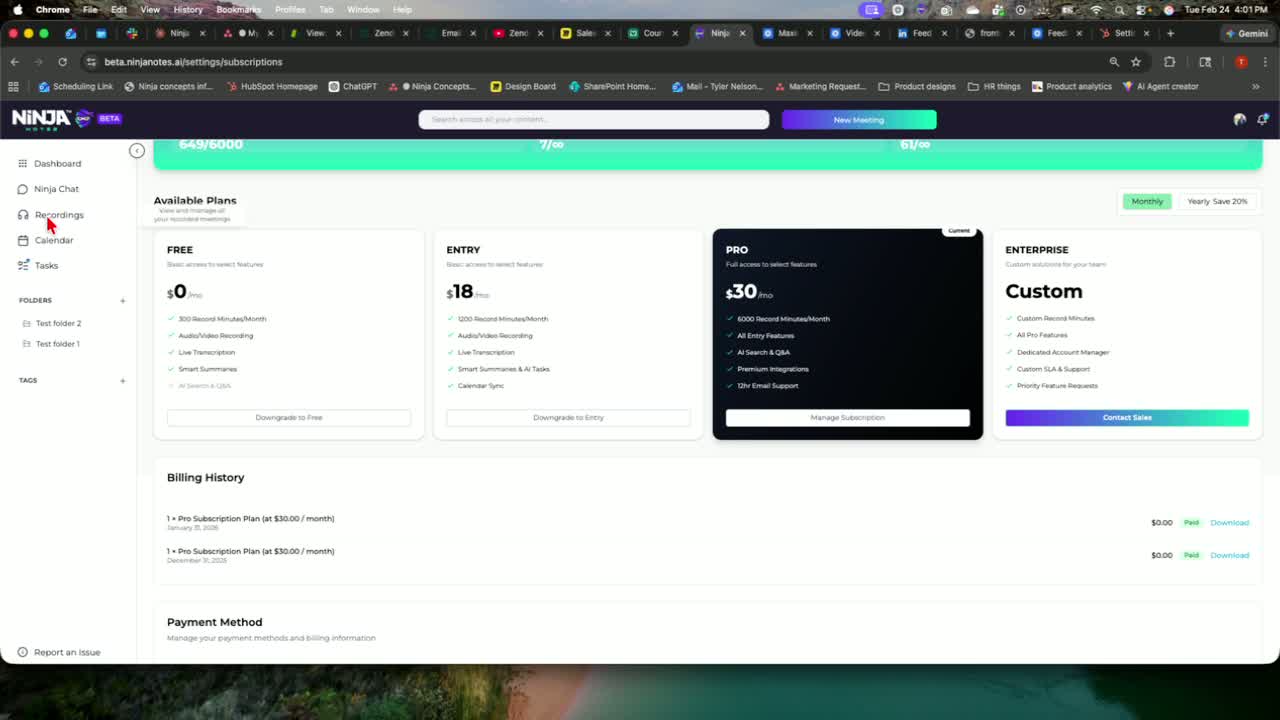Open a new browser tab
1280x720 pixels.
(1170, 33)
